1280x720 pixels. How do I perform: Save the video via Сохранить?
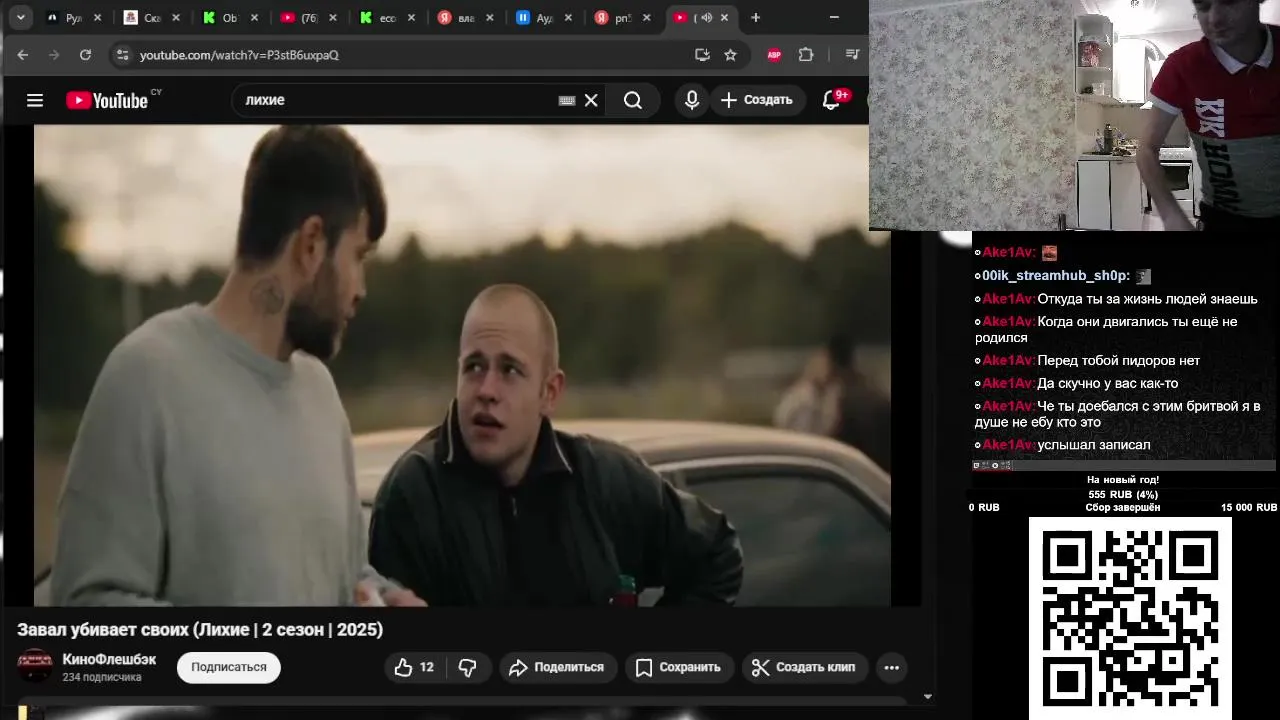pyautogui.click(x=678, y=667)
